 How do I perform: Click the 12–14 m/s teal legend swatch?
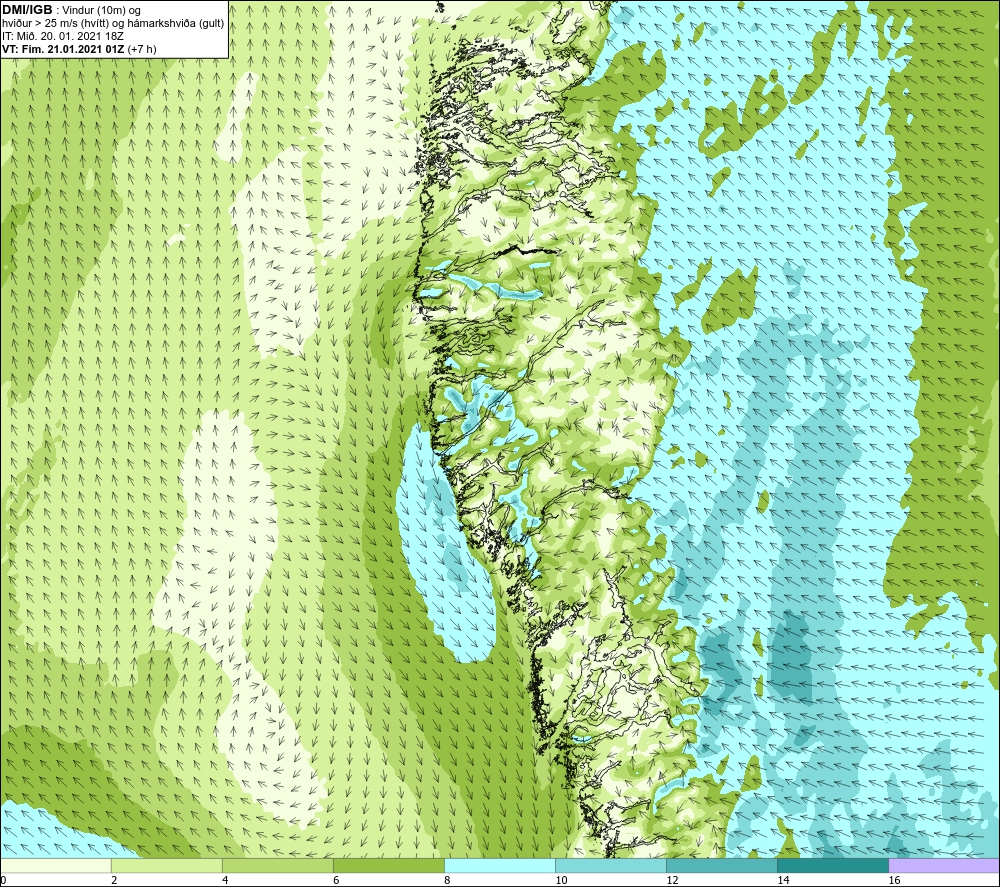pyautogui.click(x=721, y=866)
